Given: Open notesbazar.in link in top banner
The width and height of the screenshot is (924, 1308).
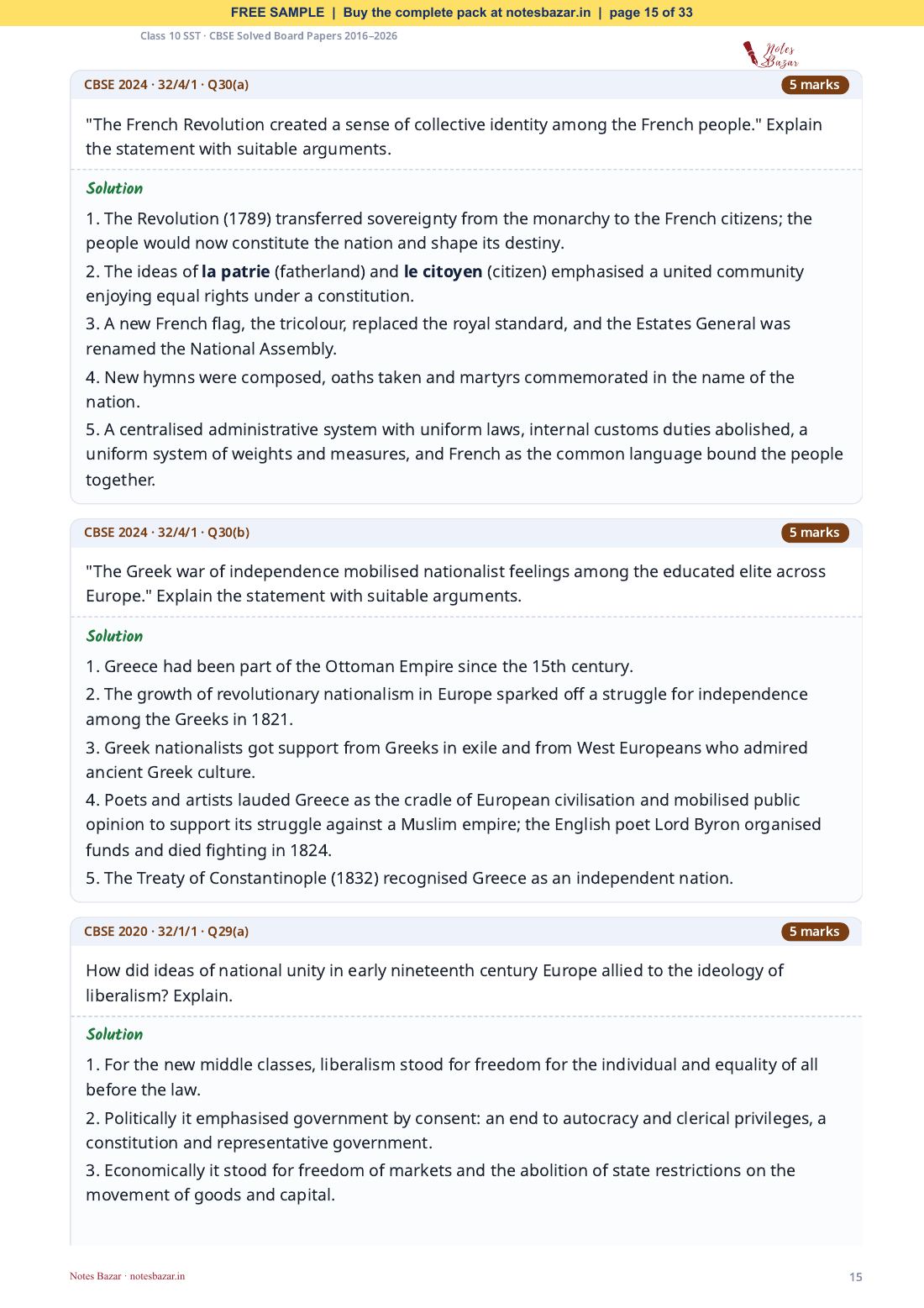Looking at the screenshot, I should 548,13.
